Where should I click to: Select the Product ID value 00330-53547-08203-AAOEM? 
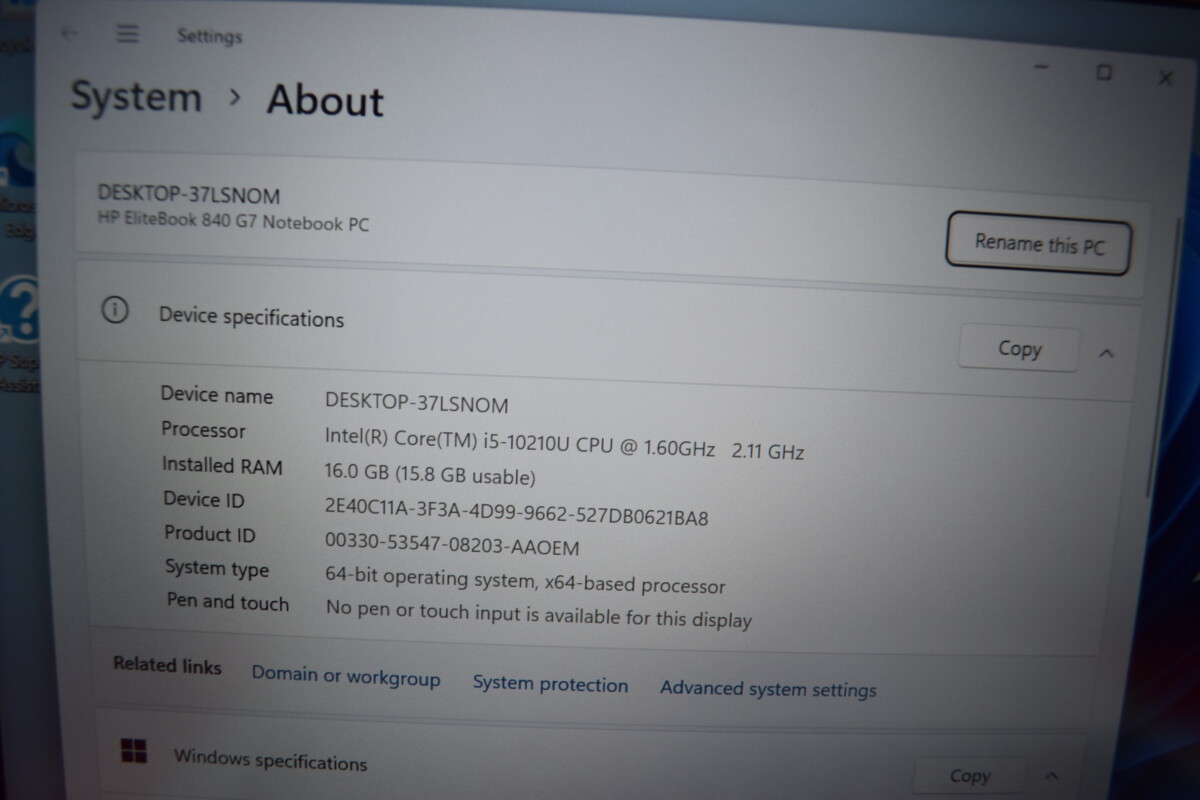click(x=452, y=545)
